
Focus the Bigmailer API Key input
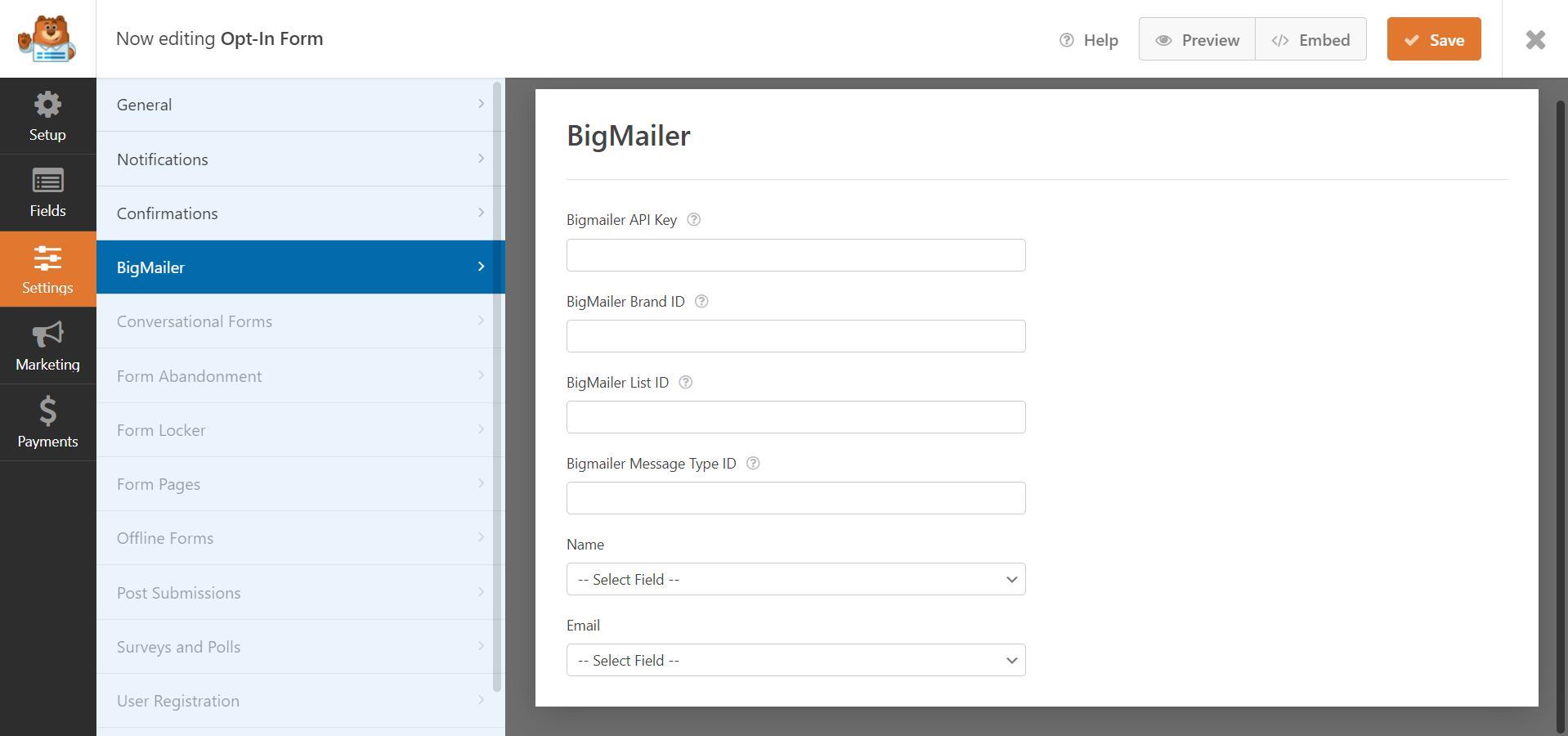point(795,255)
